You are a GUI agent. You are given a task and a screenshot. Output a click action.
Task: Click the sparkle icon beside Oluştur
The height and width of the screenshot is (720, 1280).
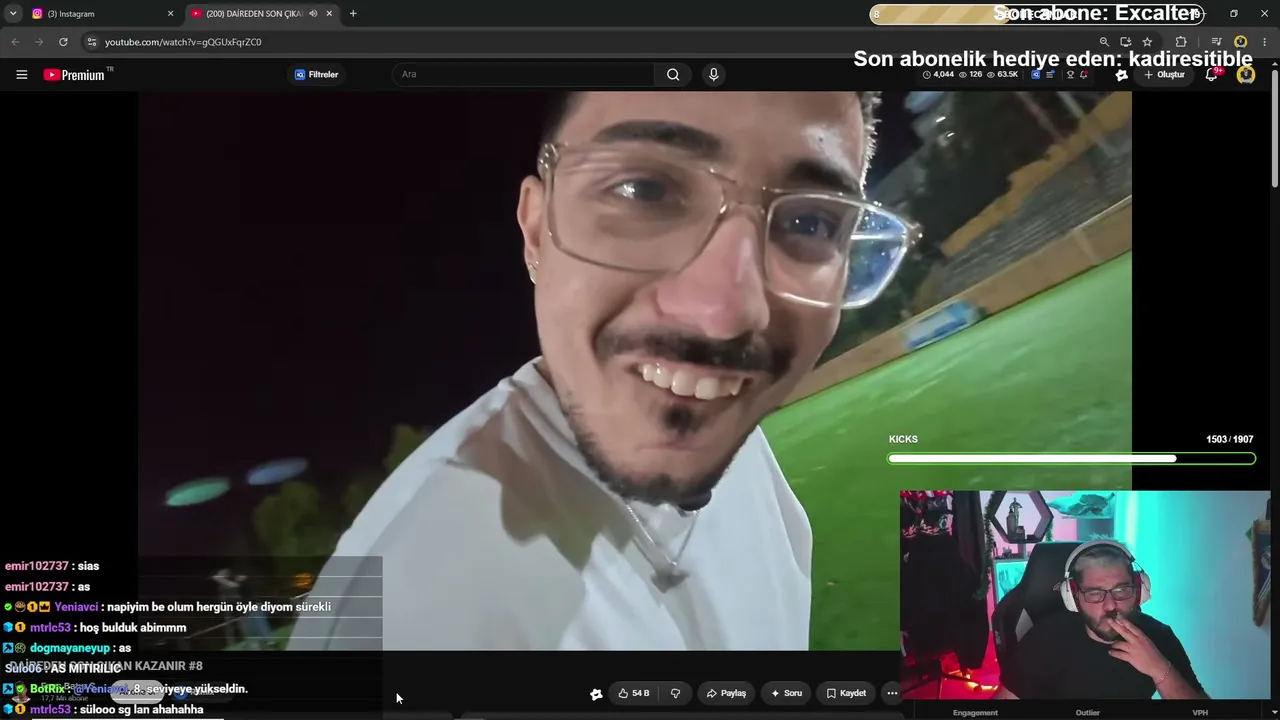click(x=1122, y=75)
